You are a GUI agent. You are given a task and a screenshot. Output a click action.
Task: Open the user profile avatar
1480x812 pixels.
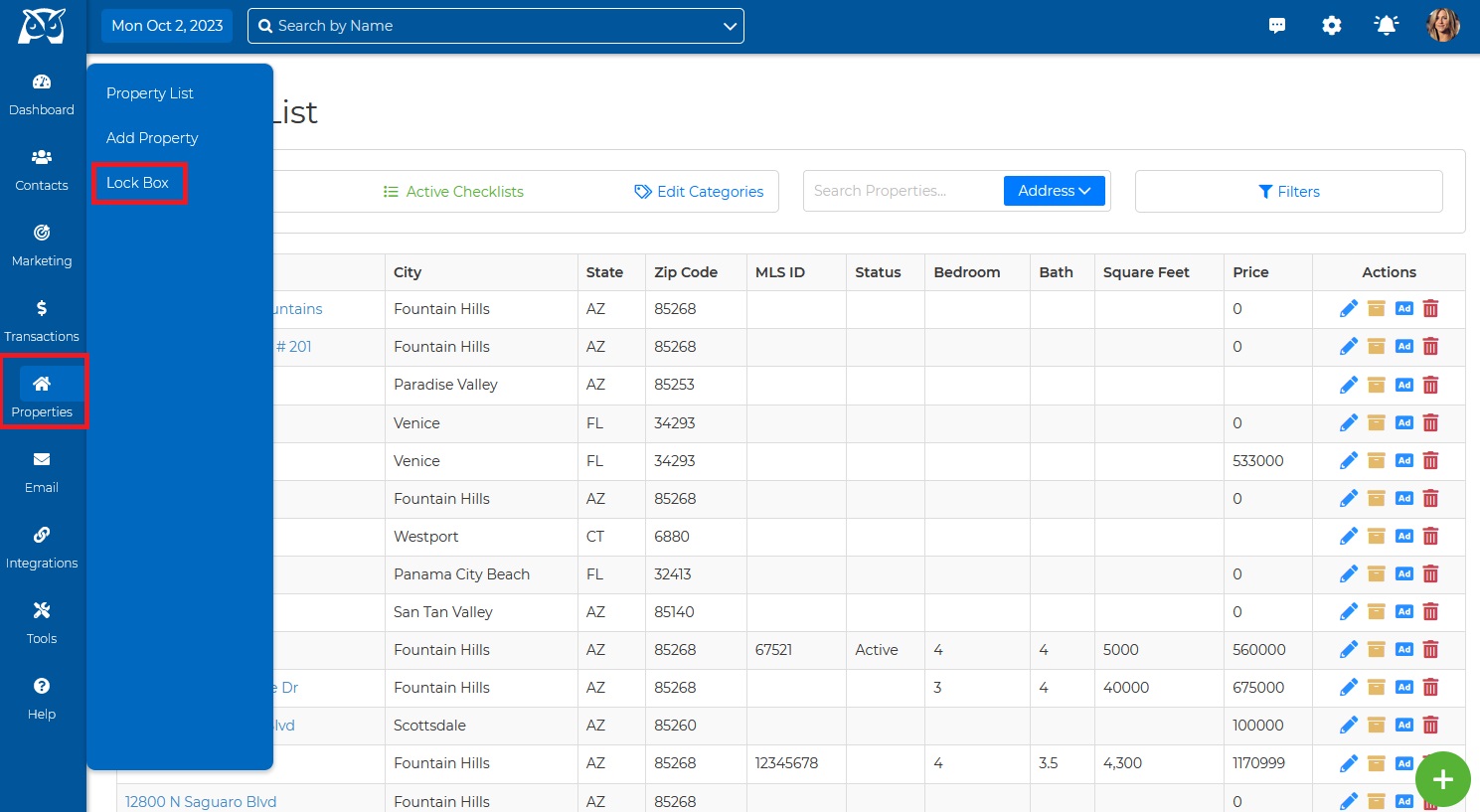tap(1443, 26)
